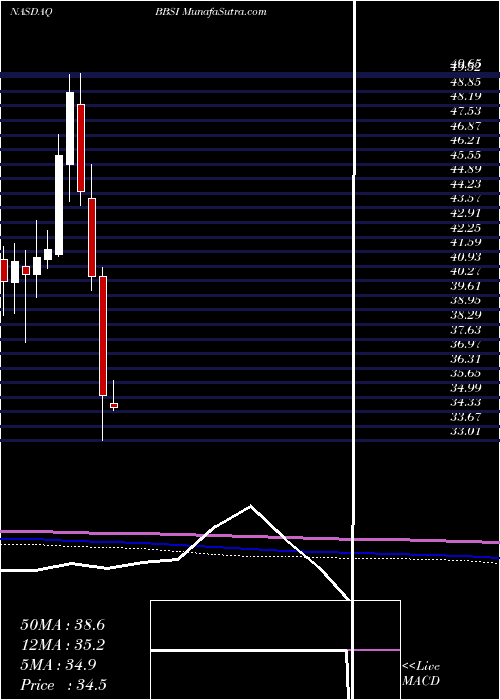Viewport: 500px width, 700px height.
Task: Click the white MACD line peak
Action: (250, 506)
